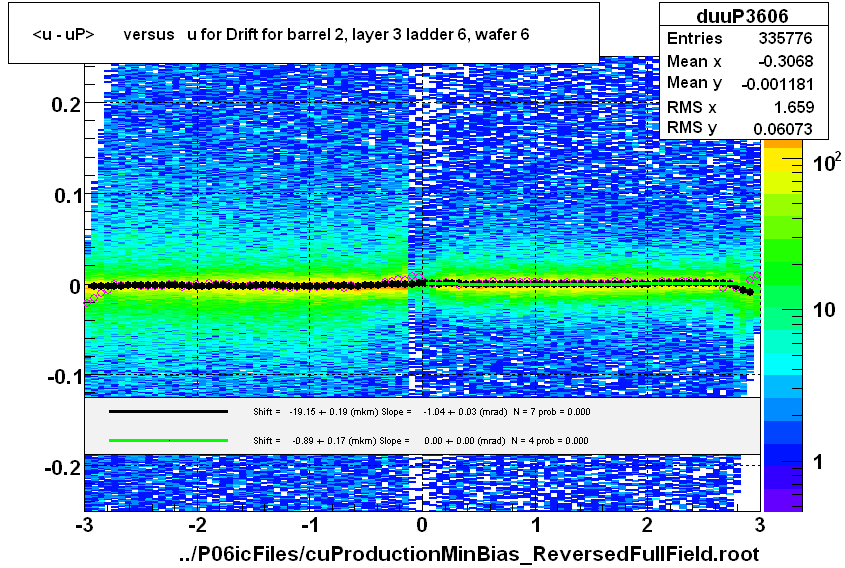Click the color scale label 1
The image size is (845, 568).
[x=818, y=462]
